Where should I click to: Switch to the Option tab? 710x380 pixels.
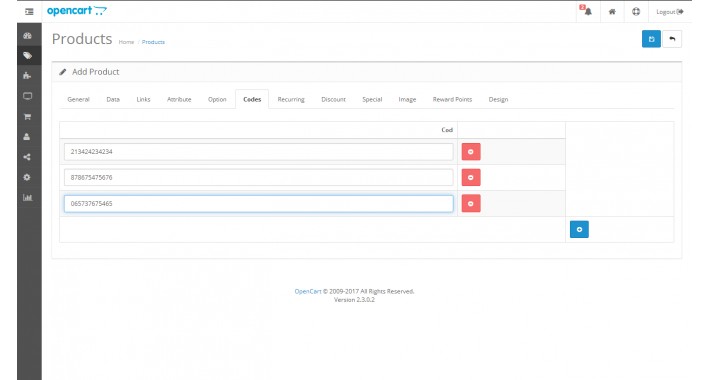[217, 99]
